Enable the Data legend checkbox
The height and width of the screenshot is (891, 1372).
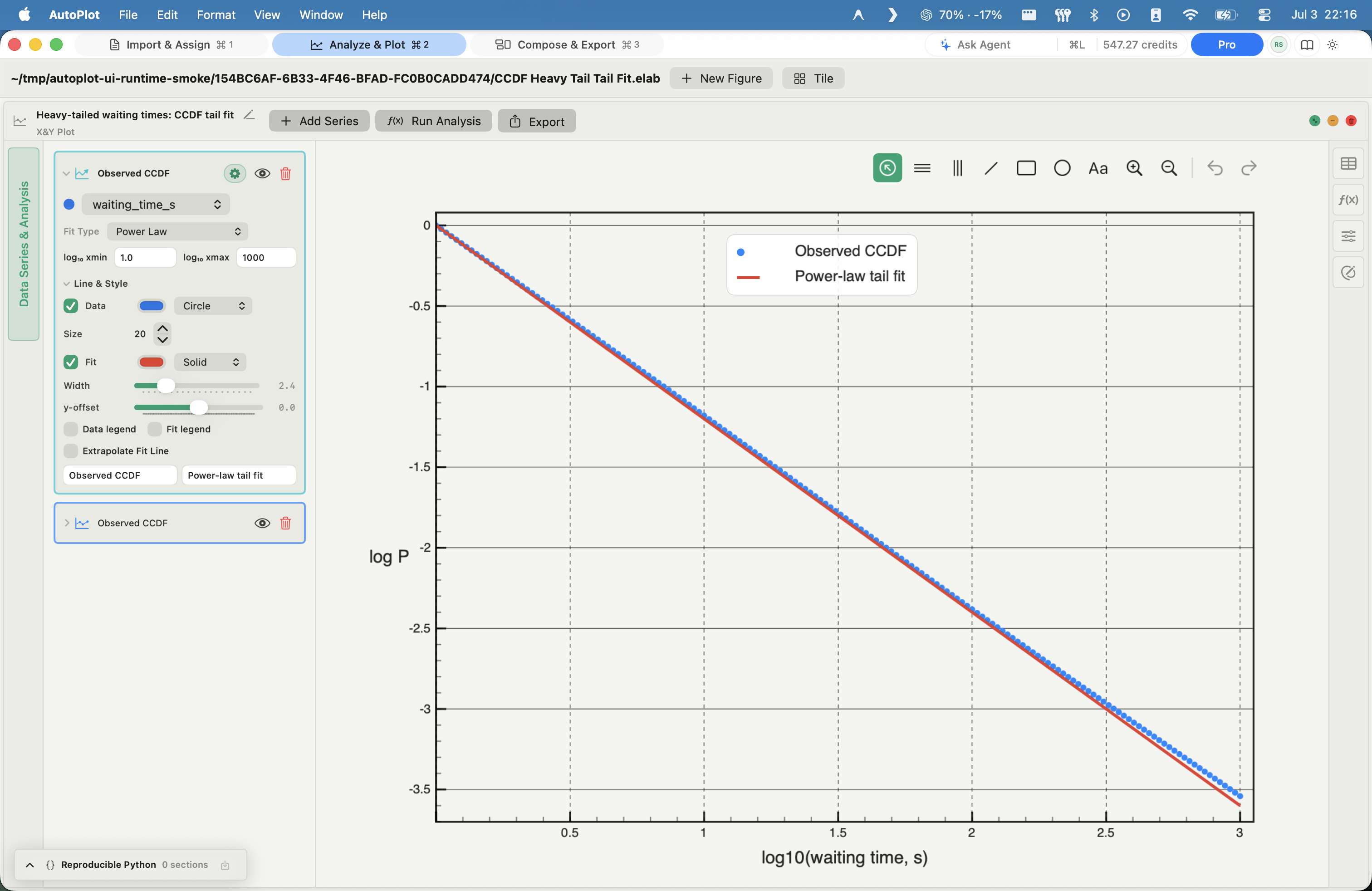coord(71,429)
